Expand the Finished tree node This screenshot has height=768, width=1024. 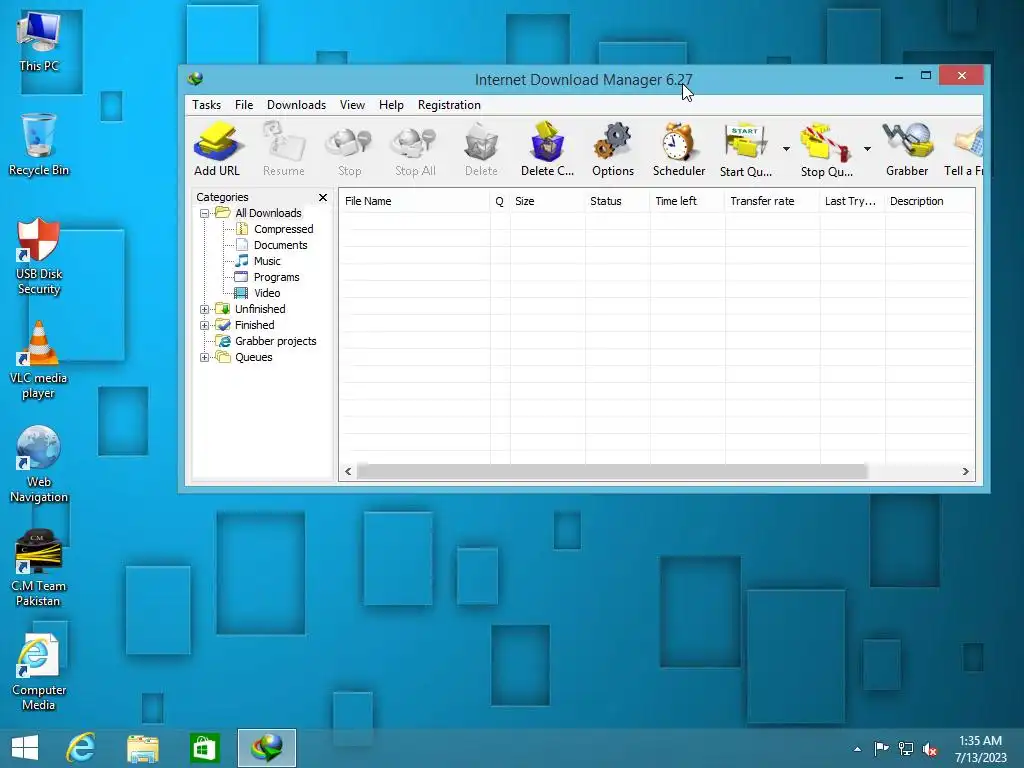(204, 325)
